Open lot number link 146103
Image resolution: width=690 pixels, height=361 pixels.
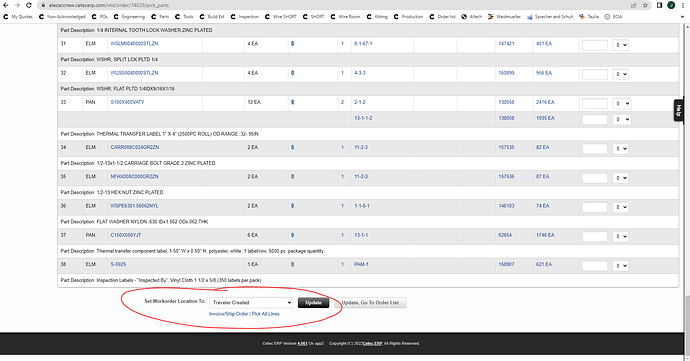click(x=506, y=206)
